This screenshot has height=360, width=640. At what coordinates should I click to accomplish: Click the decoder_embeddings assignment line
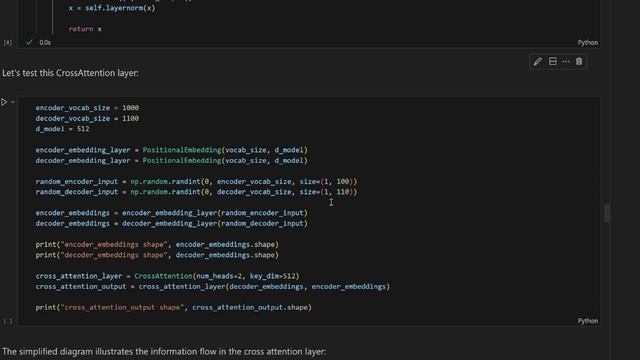tap(171, 224)
